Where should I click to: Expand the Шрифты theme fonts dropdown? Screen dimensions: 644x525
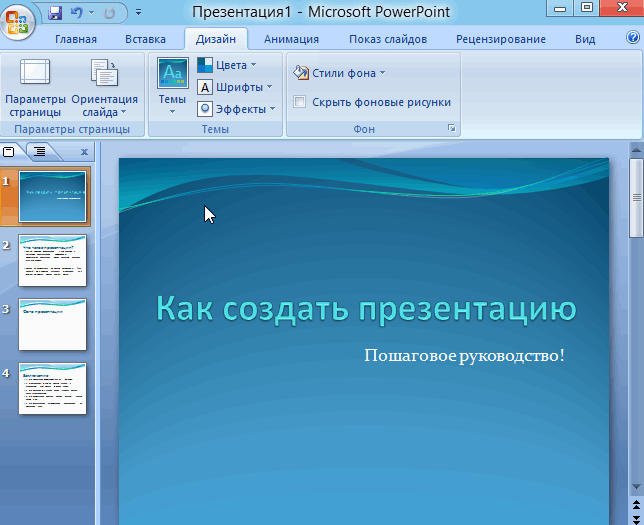click(234, 87)
